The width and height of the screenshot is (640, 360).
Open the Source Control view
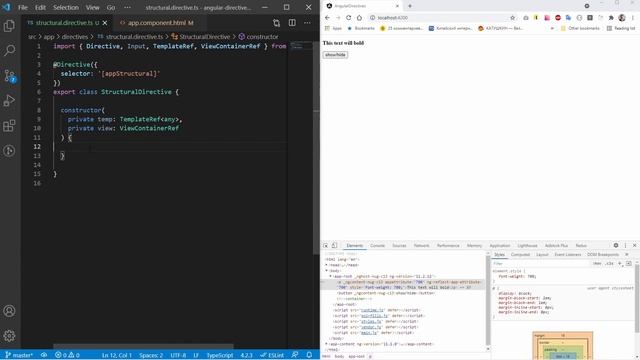click(9, 76)
